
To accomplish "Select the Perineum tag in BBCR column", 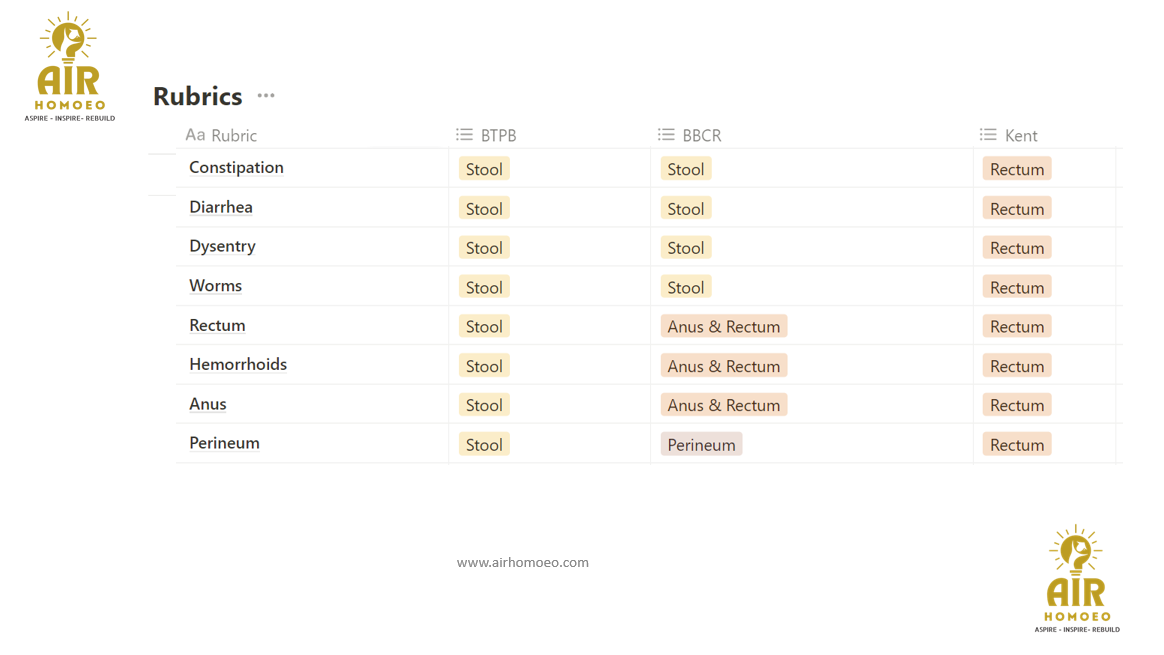I will pyautogui.click(x=701, y=445).
